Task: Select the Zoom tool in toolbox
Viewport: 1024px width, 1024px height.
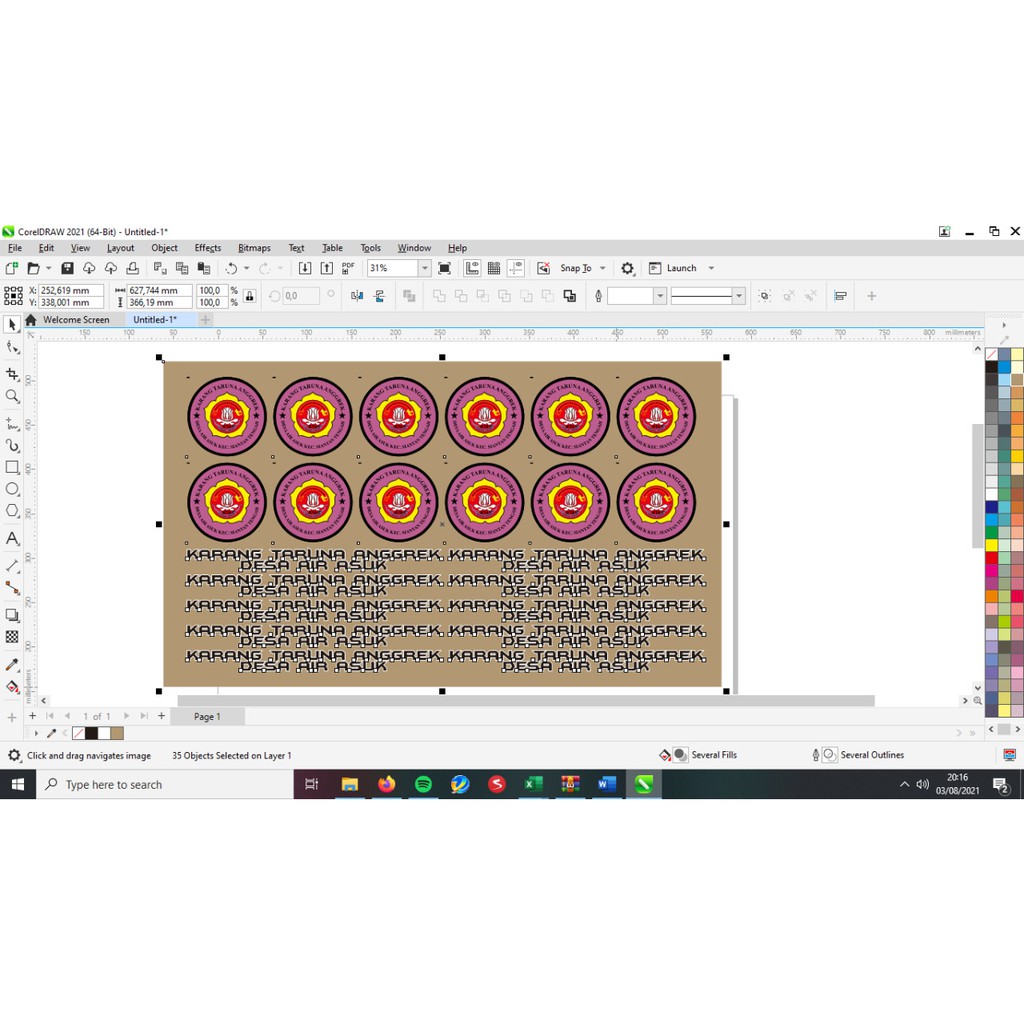Action: tap(12, 396)
